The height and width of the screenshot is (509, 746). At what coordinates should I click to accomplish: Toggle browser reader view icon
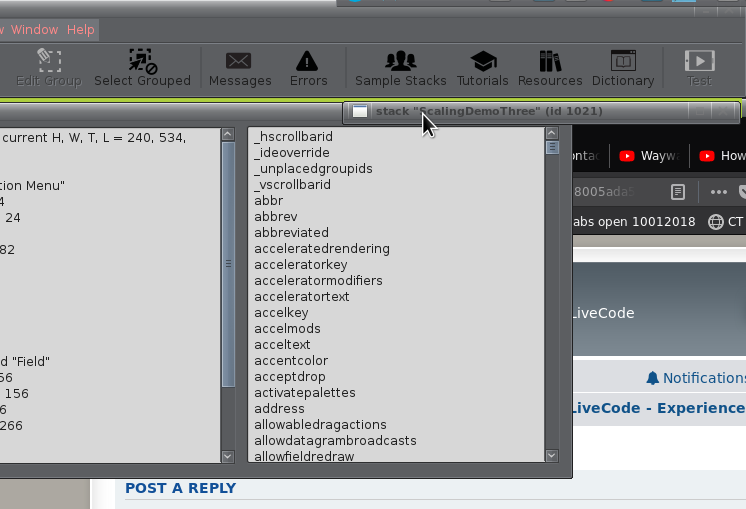pos(677,192)
